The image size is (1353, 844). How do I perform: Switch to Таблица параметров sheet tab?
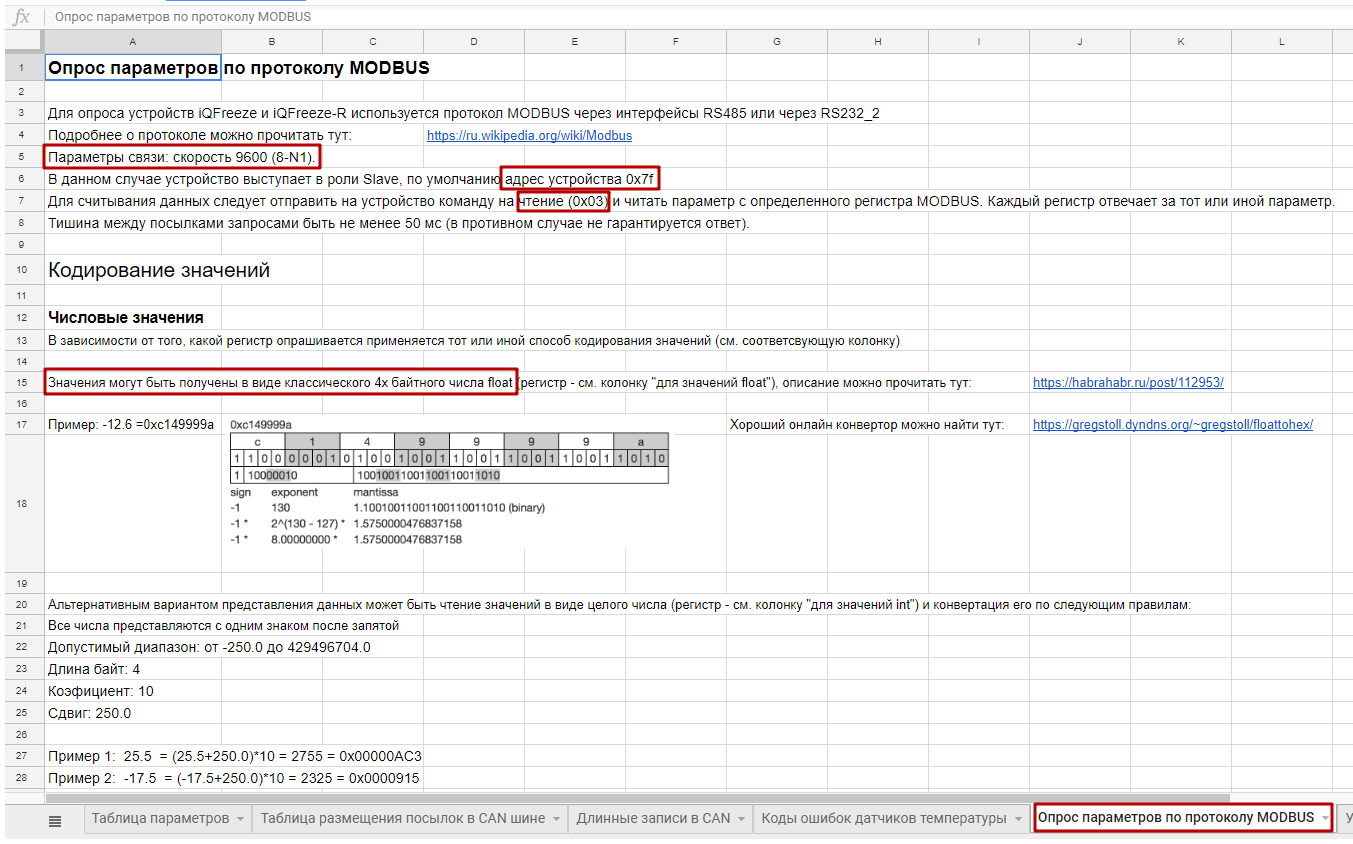point(160,818)
